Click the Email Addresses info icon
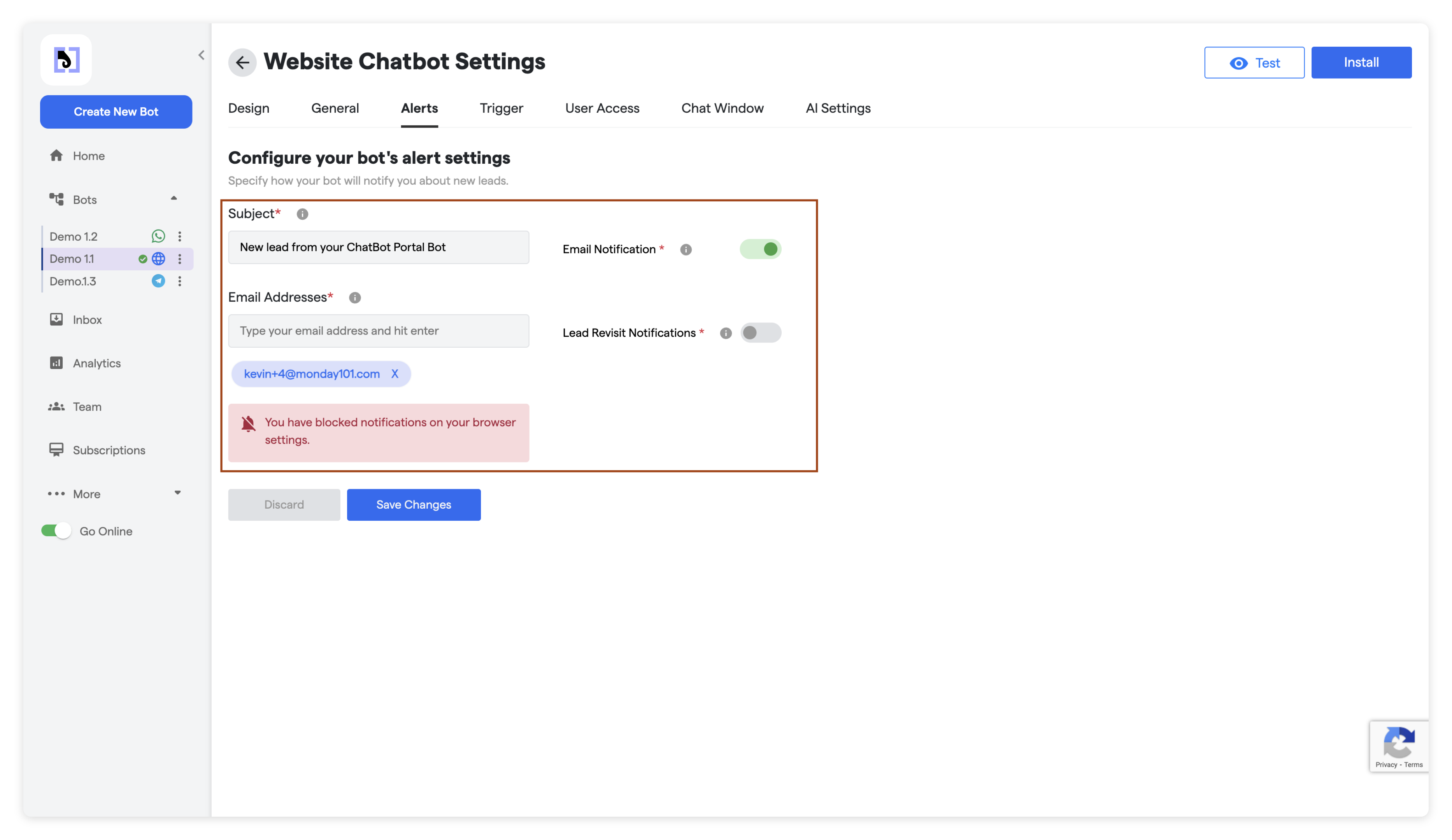 click(x=354, y=297)
